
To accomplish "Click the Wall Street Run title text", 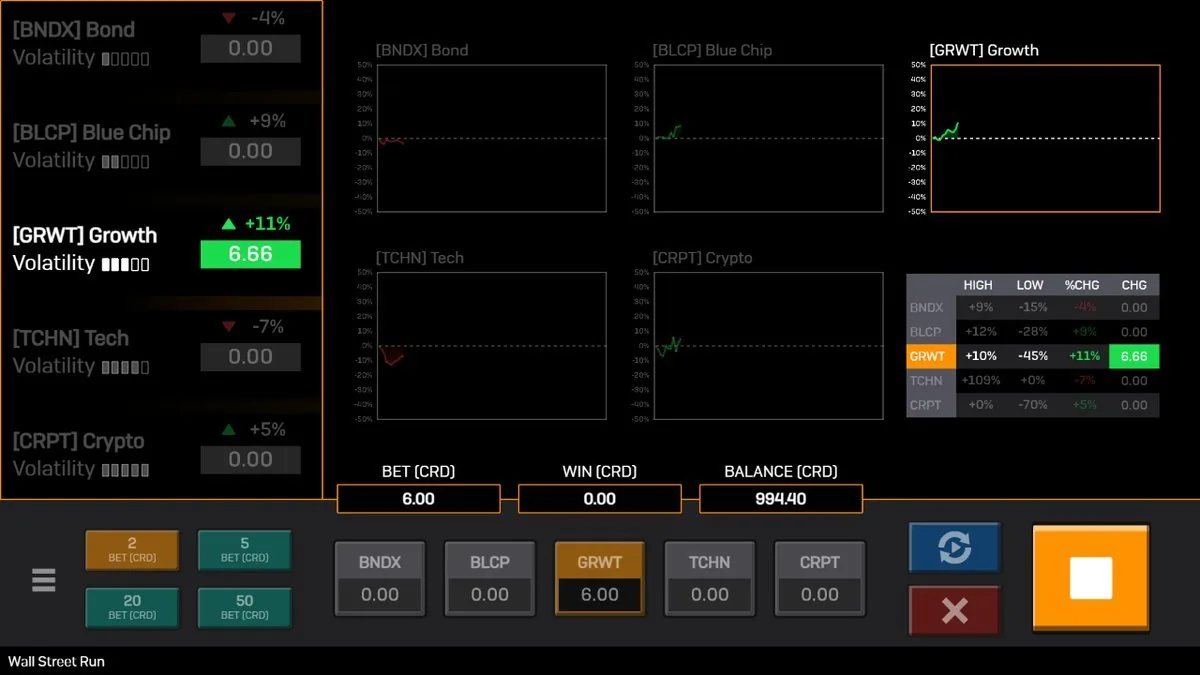I will tap(56, 662).
